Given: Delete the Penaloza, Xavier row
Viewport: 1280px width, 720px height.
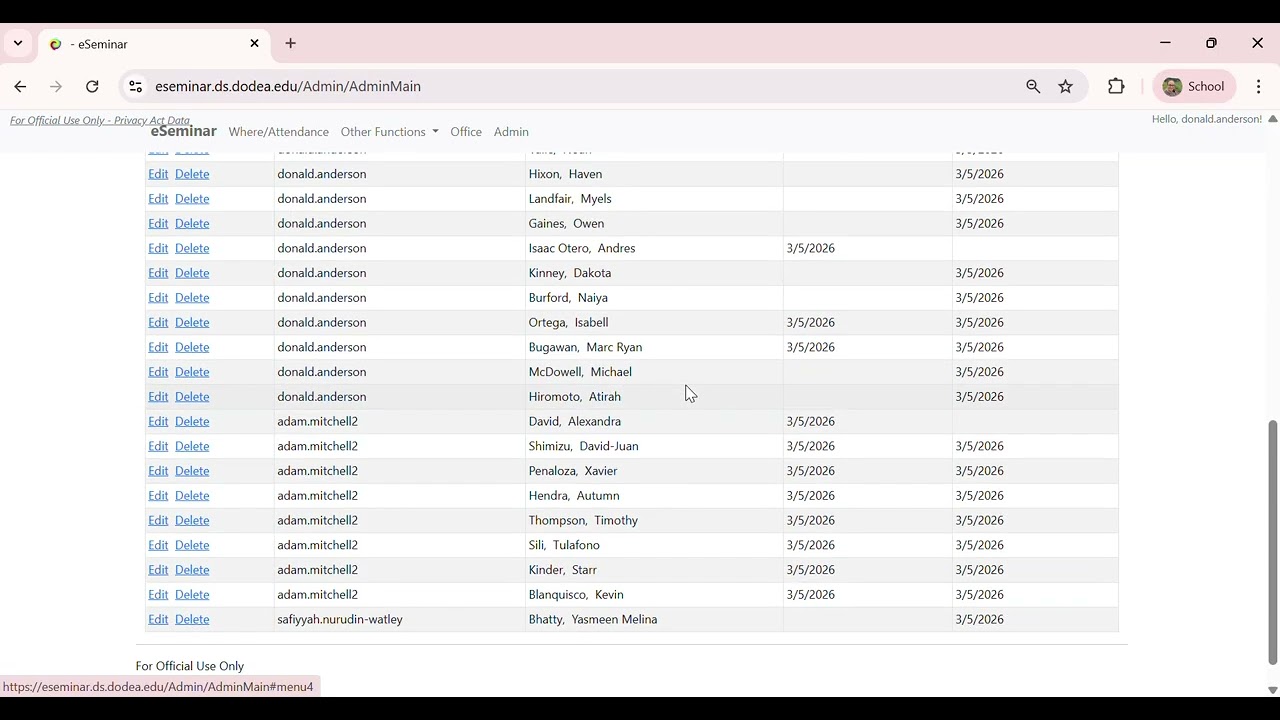Looking at the screenshot, I should tap(192, 471).
